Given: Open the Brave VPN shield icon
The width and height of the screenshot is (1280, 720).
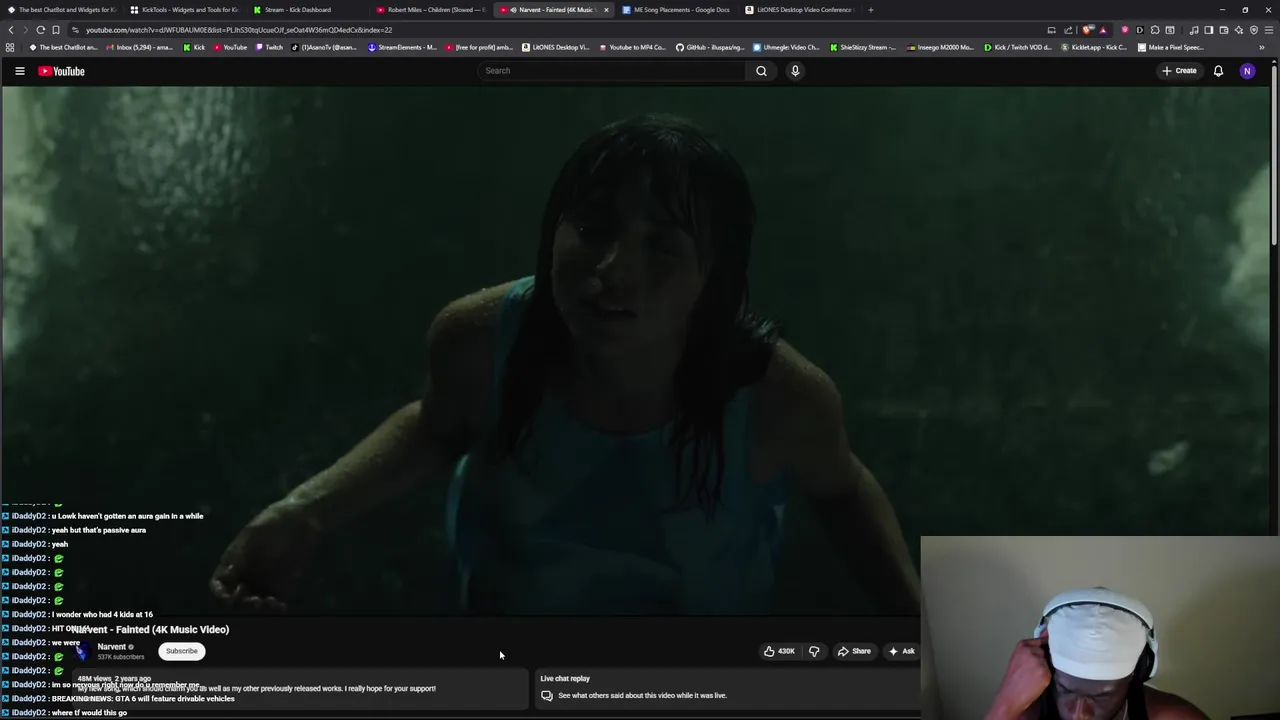Looking at the screenshot, I should [x=1254, y=30].
